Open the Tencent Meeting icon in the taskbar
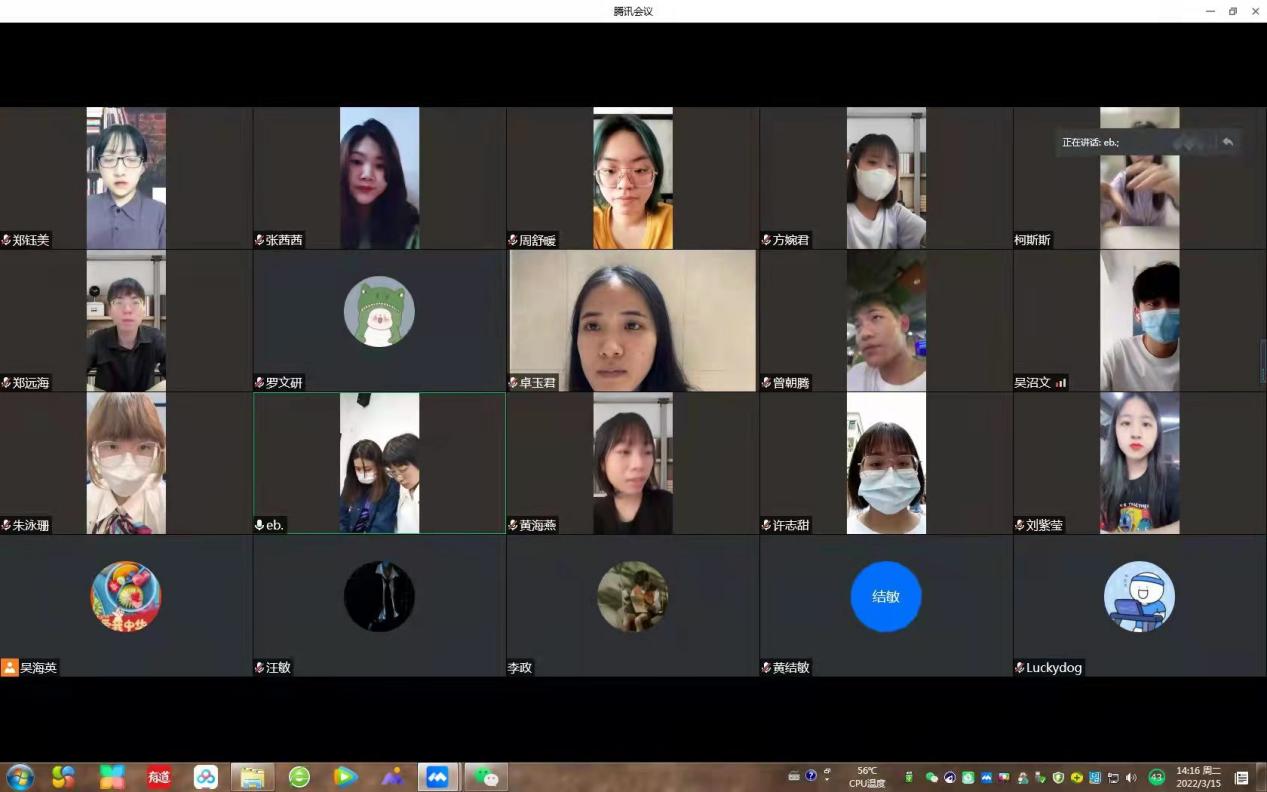 (x=437, y=777)
